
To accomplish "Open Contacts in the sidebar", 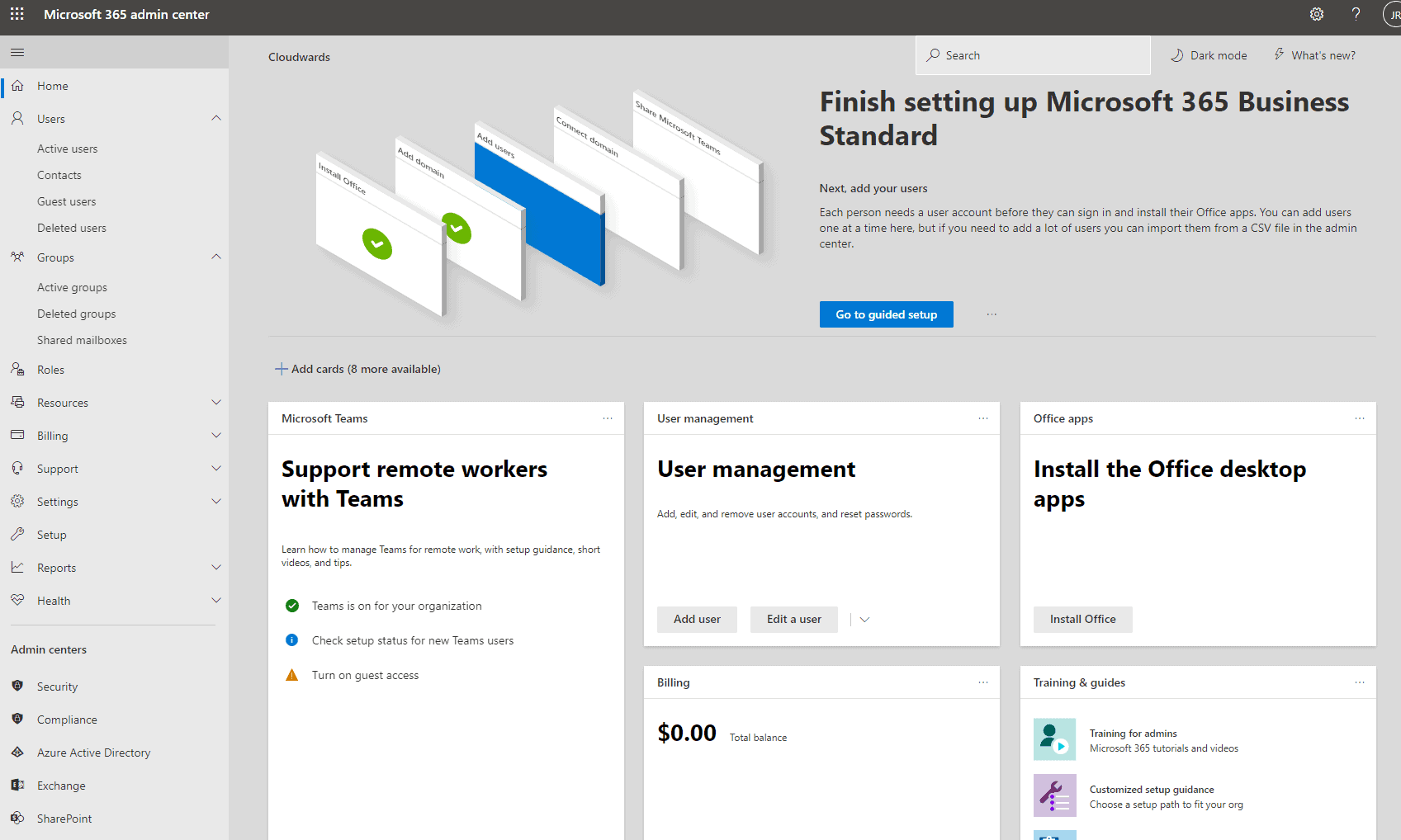I will click(59, 175).
